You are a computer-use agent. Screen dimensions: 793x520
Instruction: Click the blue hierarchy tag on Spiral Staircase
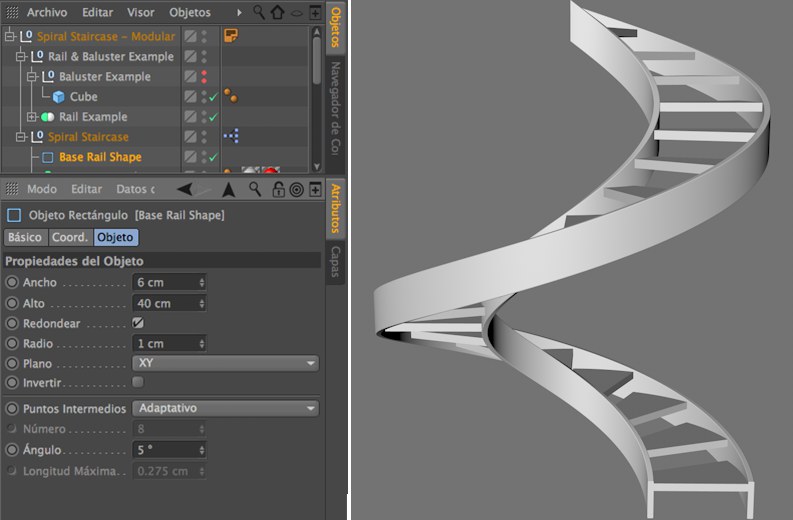point(231,136)
